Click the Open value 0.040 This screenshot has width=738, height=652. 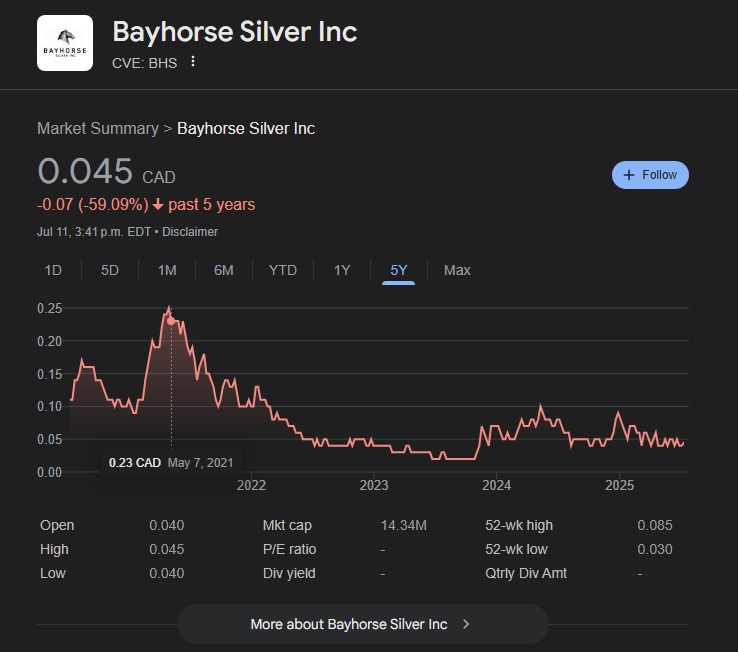[167, 525]
